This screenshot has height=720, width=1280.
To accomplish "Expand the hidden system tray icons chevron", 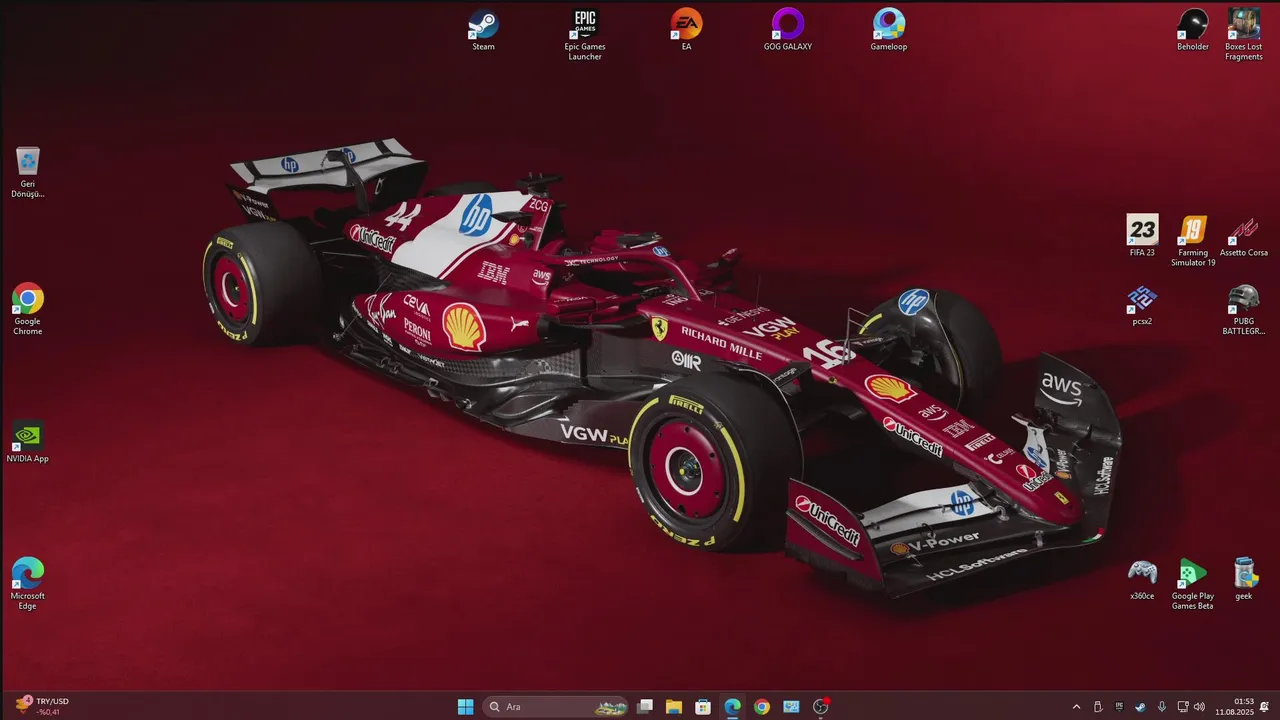I will pyautogui.click(x=1076, y=707).
